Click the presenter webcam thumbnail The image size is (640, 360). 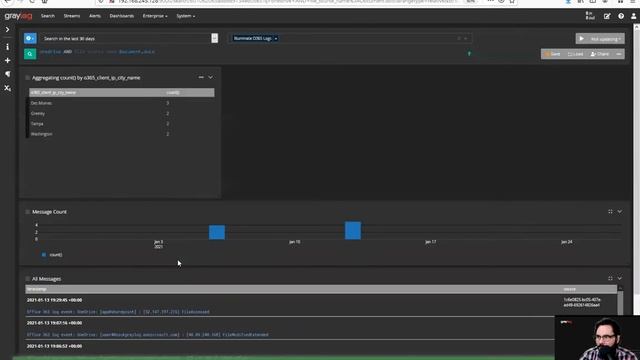[x=597, y=338]
